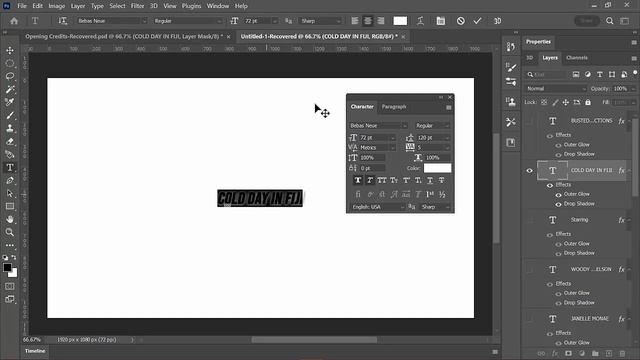Open anti-aliasing Sharp dropdown in options bar

(x=338, y=21)
